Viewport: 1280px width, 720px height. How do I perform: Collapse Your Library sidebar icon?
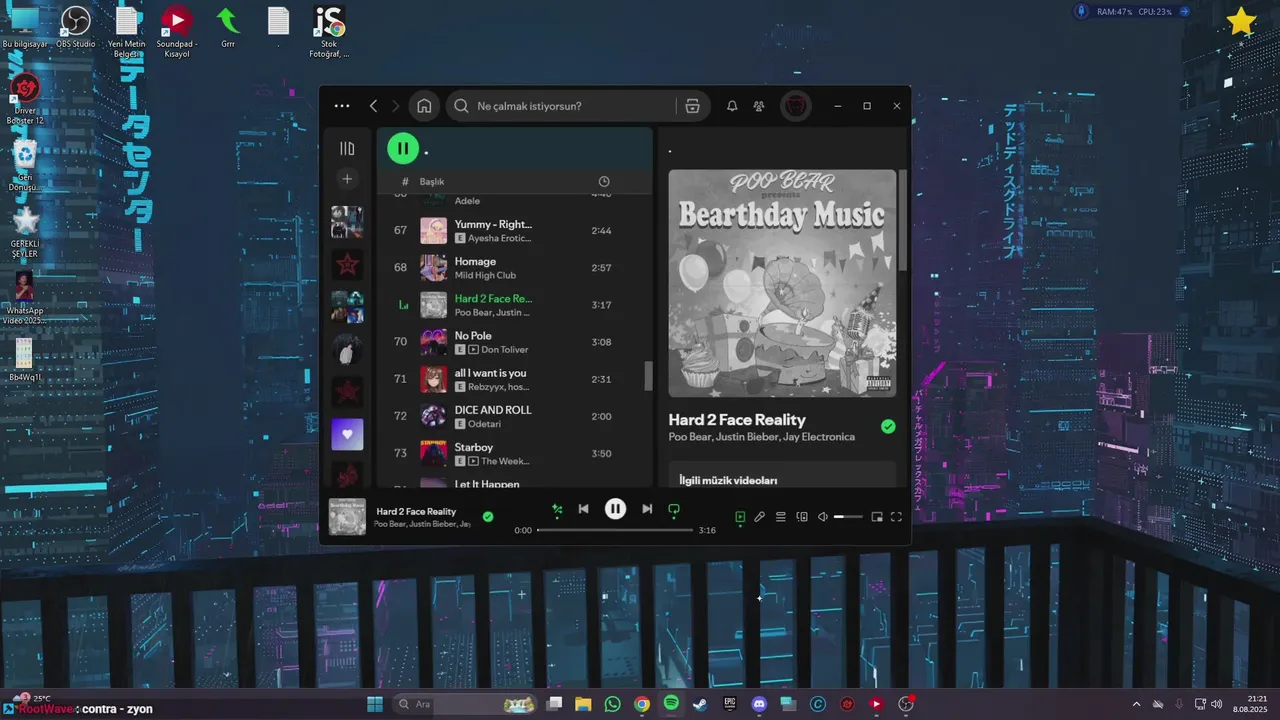point(347,148)
